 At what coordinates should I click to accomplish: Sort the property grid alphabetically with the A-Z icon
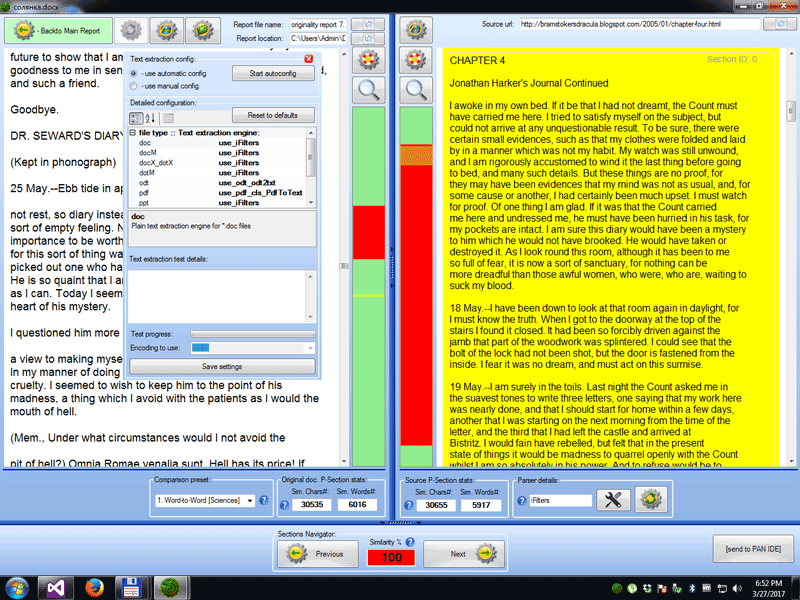click(x=150, y=118)
